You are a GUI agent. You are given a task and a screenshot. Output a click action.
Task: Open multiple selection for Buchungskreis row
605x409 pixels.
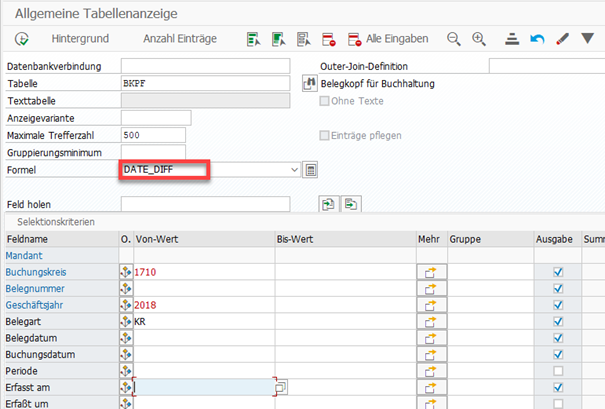click(x=432, y=272)
